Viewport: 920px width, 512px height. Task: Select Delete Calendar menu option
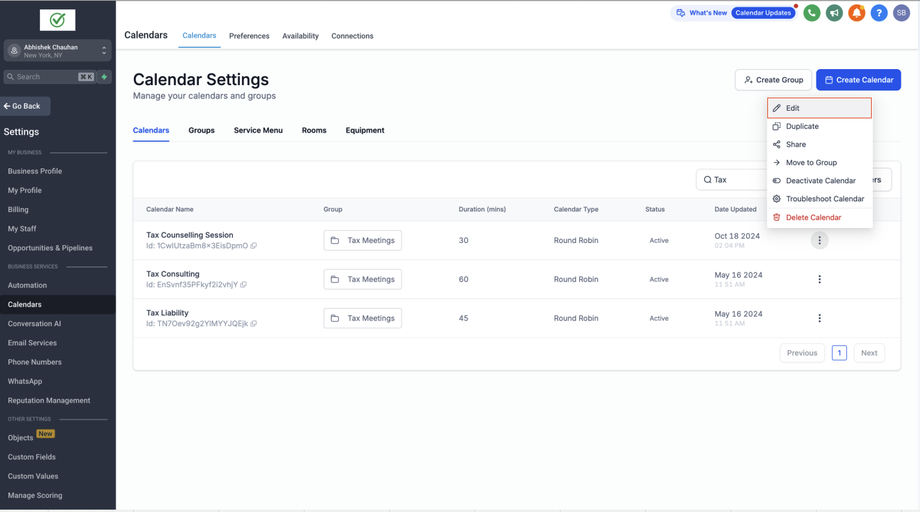820,217
